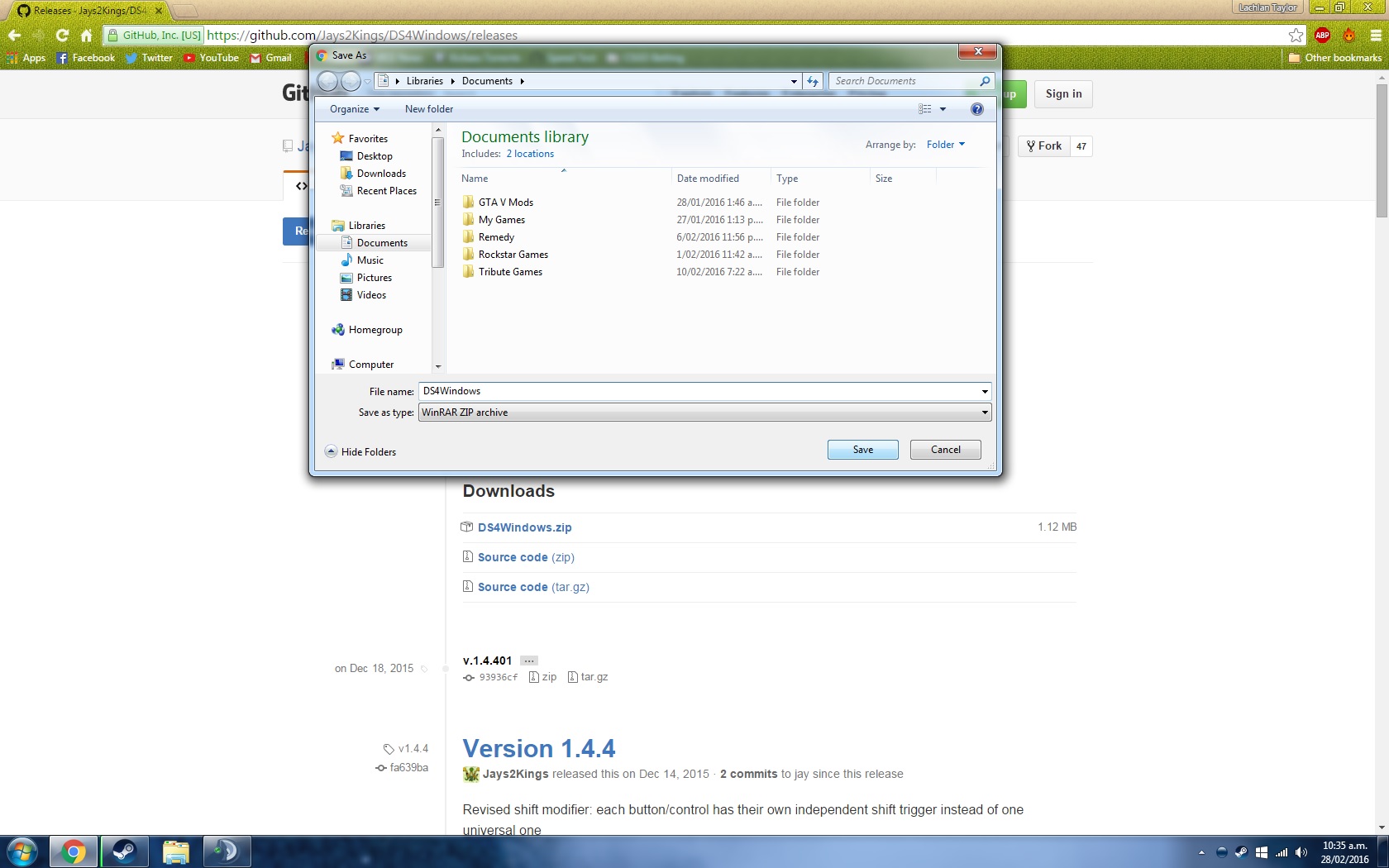Open the Windows Start orb
This screenshot has height=868, width=1389.
click(22, 851)
